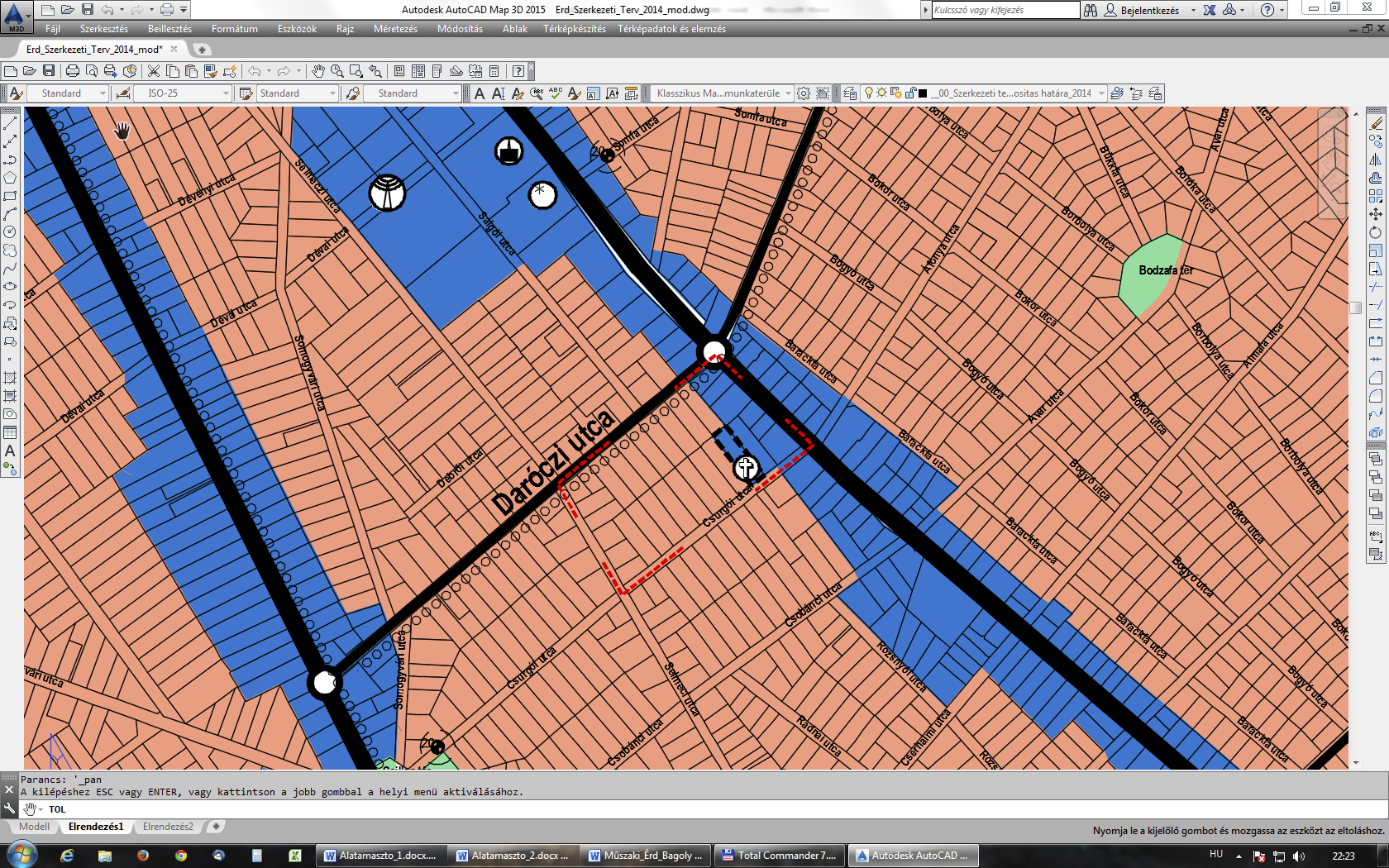Expand the Undo history arrow

click(270, 71)
